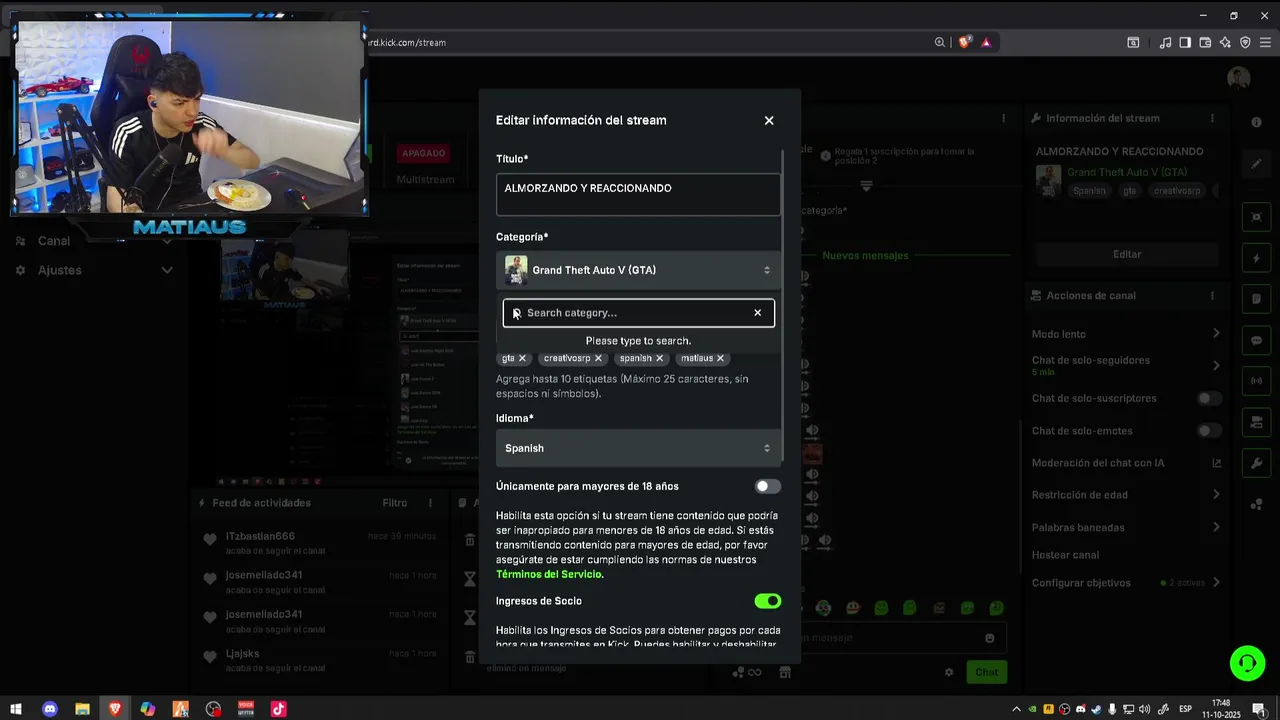The height and width of the screenshot is (720, 1280).
Task: Open the Brave music playlist icon
Action: point(1165,42)
